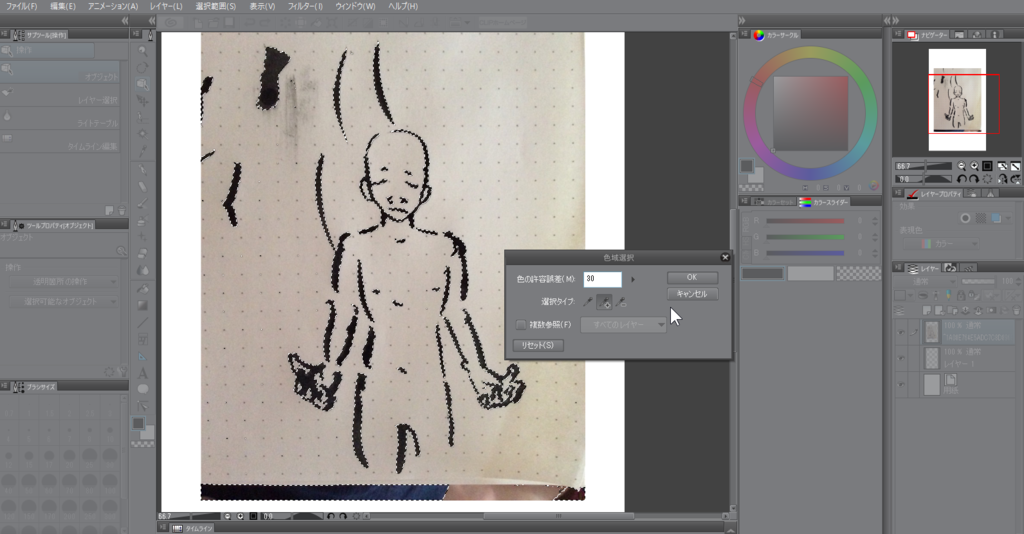Expand the tolerance slider arrow beside 30
Image resolution: width=1024 pixels, height=534 pixels.
632,279
